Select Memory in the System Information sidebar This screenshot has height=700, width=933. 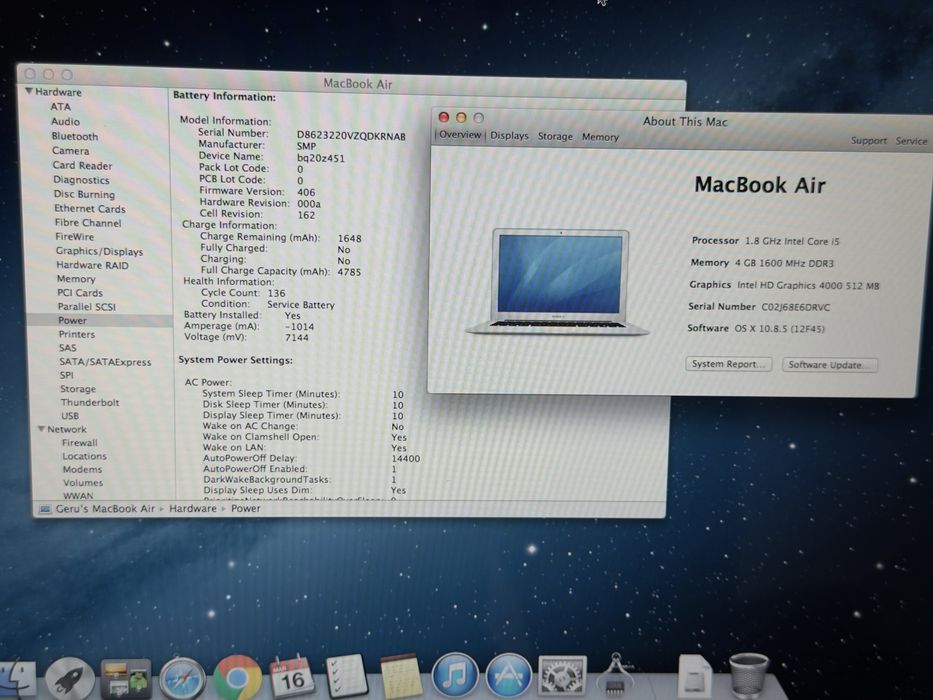76,279
